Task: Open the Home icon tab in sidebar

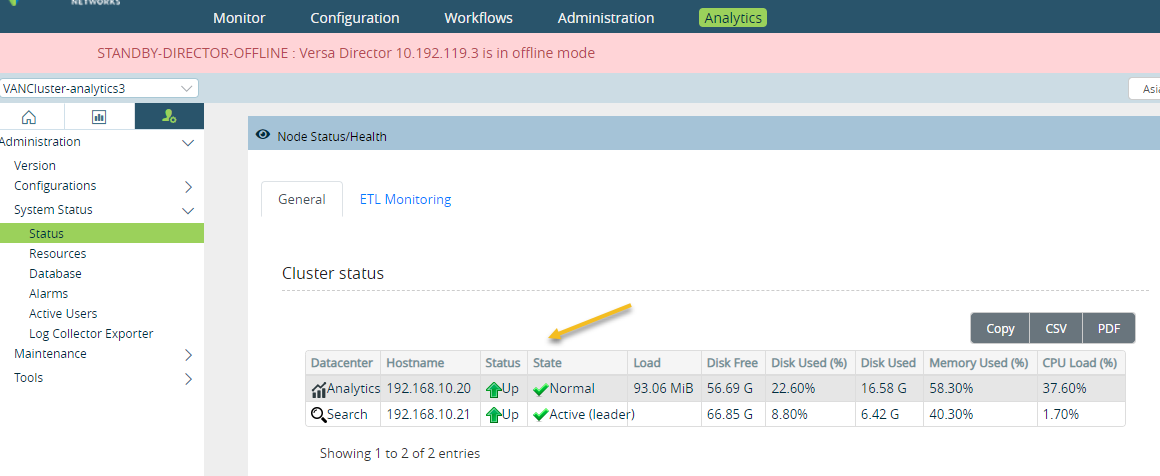Action: [29, 117]
